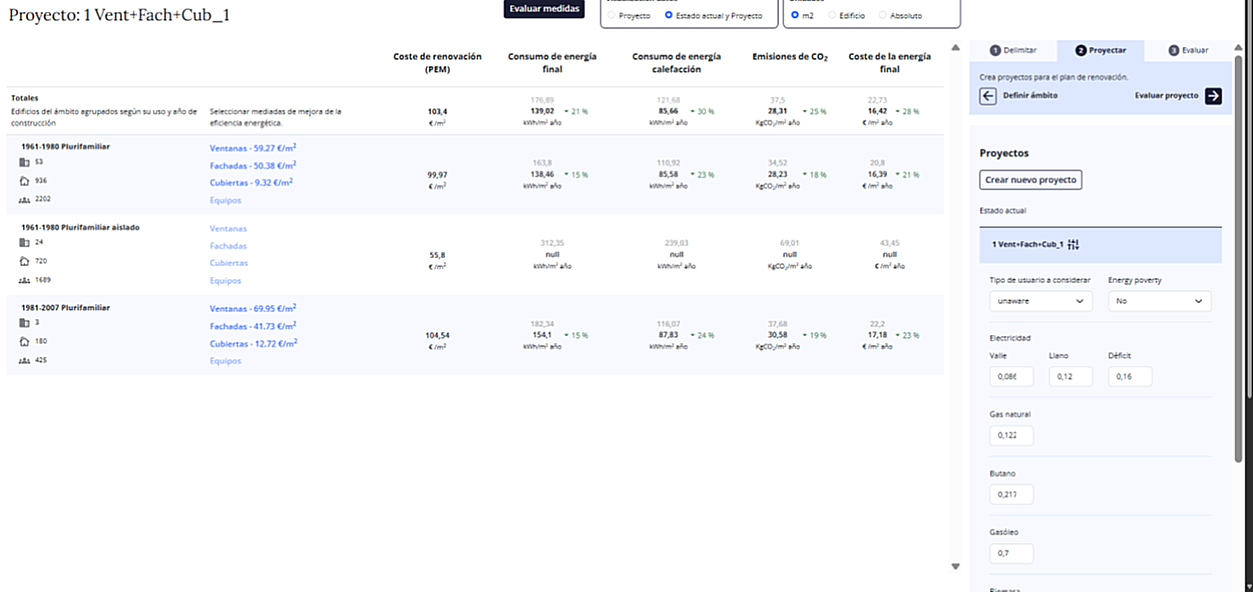Click the left arrow icon beside Definir ámbito
This screenshot has height=592, width=1253.
coord(988,96)
